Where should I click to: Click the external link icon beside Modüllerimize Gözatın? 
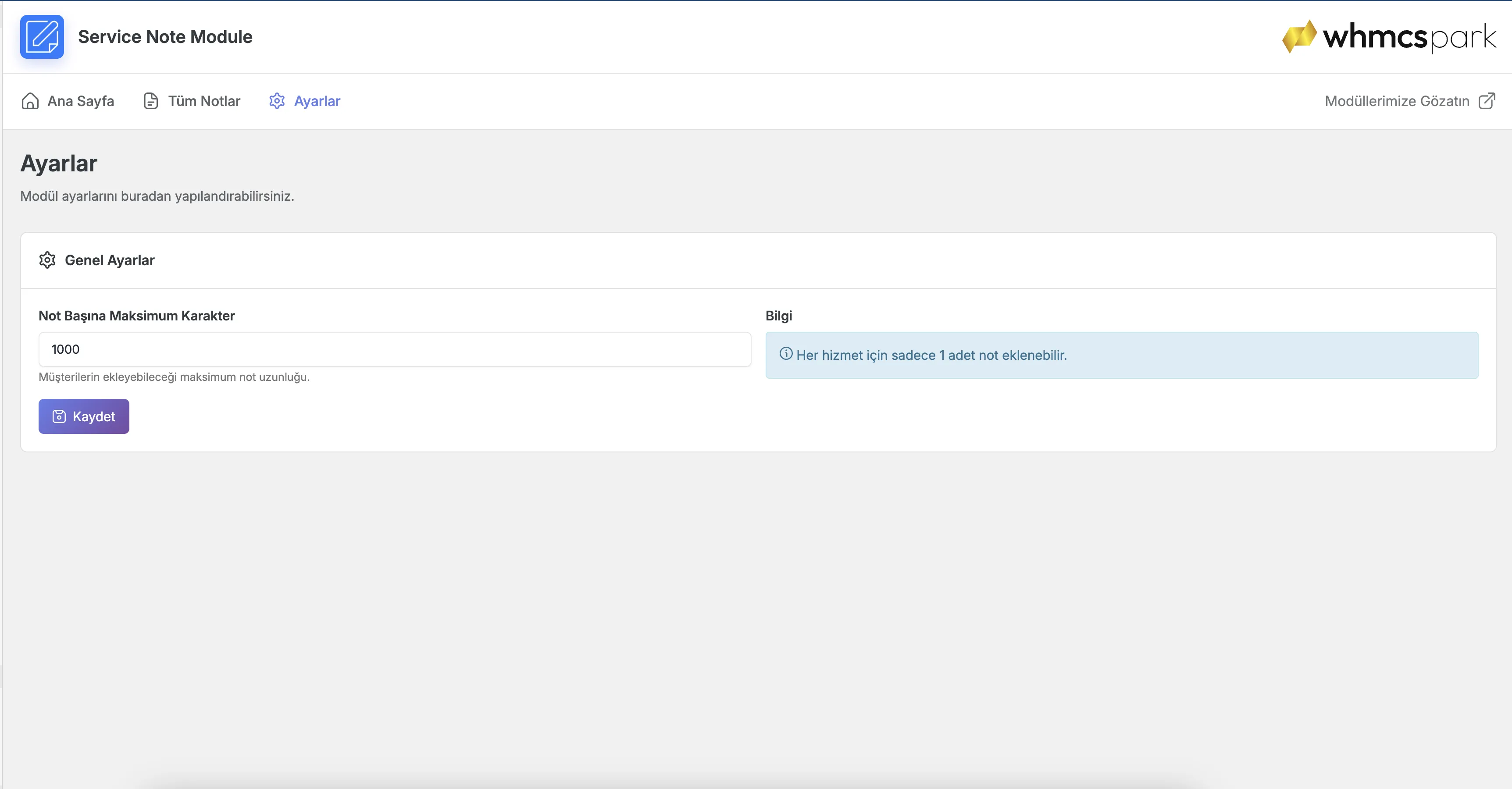click(1487, 101)
